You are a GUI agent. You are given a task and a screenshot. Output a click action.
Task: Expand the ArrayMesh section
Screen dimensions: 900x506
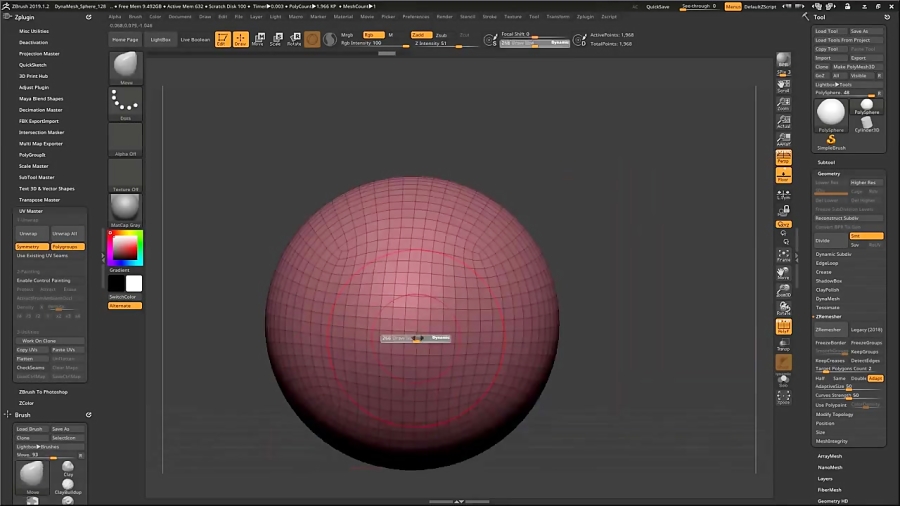(x=829, y=456)
